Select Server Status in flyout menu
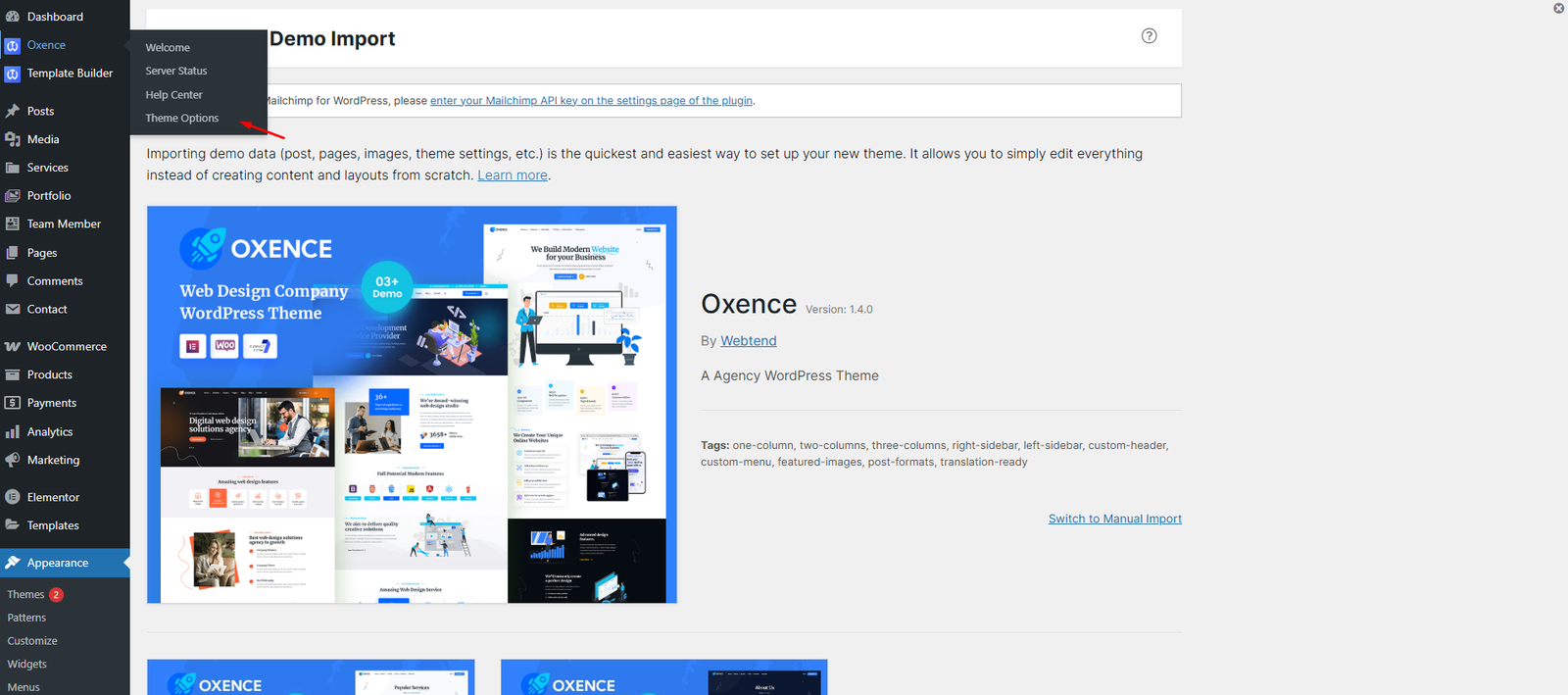 pyautogui.click(x=176, y=72)
